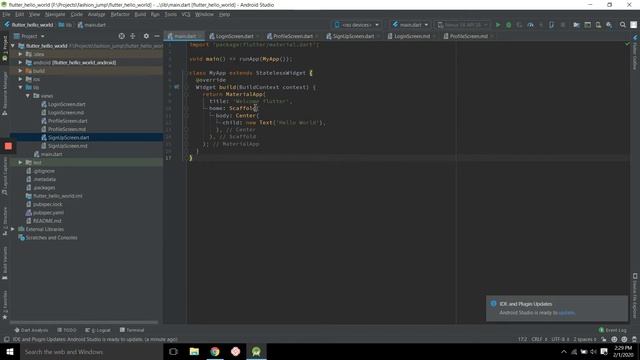Image resolution: width=640 pixels, height=360 pixels.
Task: Open the Tools menu
Action: pyautogui.click(x=171, y=14)
